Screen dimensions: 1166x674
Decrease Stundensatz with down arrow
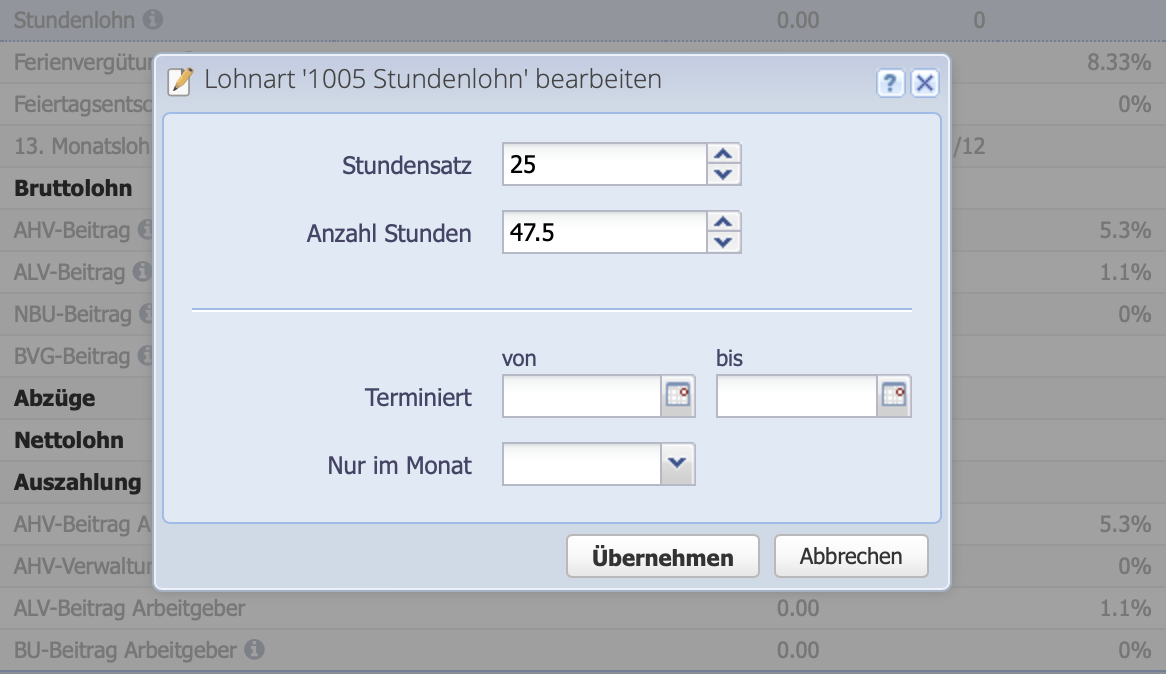point(724,174)
